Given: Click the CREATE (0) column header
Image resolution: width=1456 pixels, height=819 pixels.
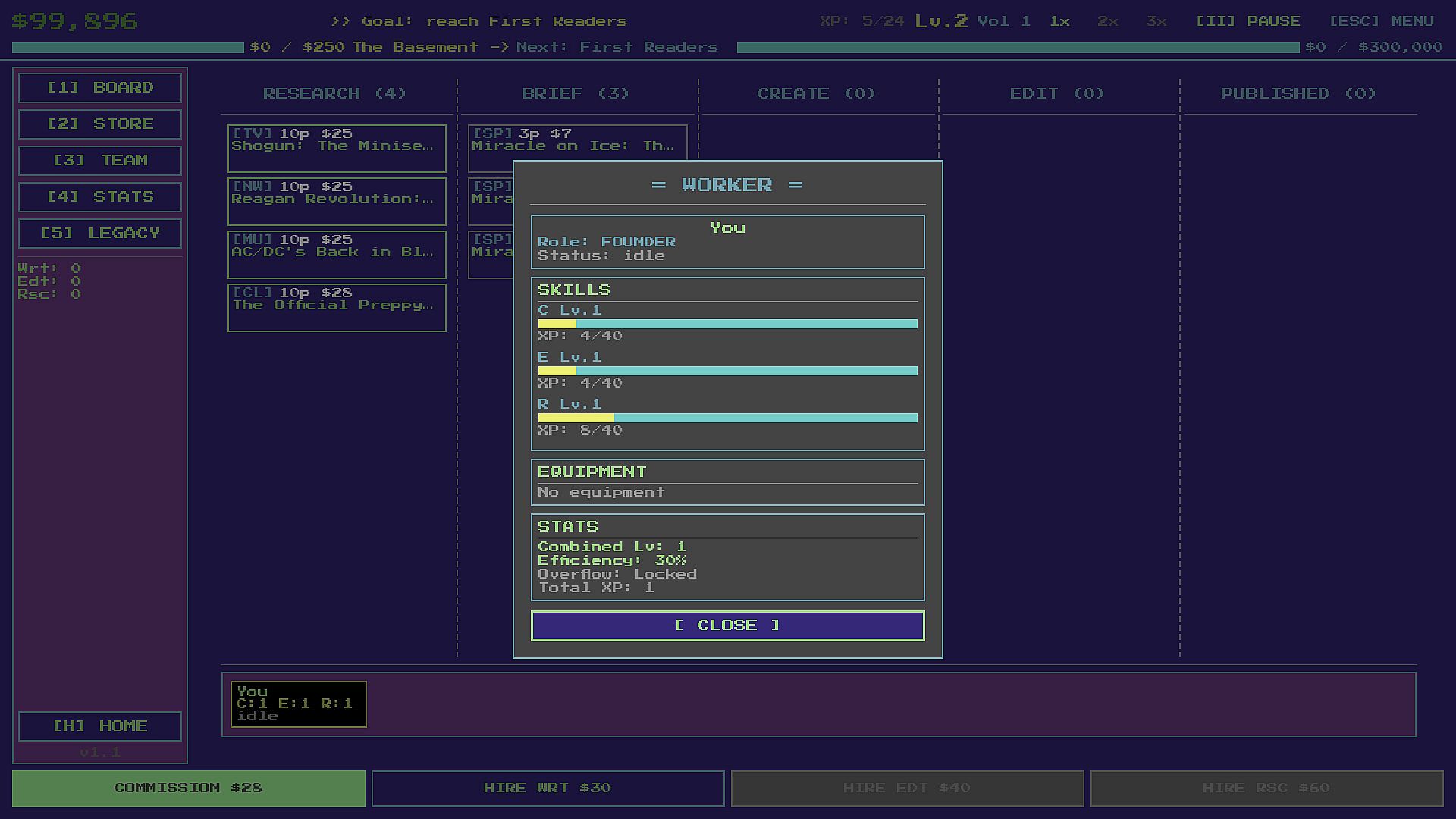Looking at the screenshot, I should pyautogui.click(x=816, y=94).
